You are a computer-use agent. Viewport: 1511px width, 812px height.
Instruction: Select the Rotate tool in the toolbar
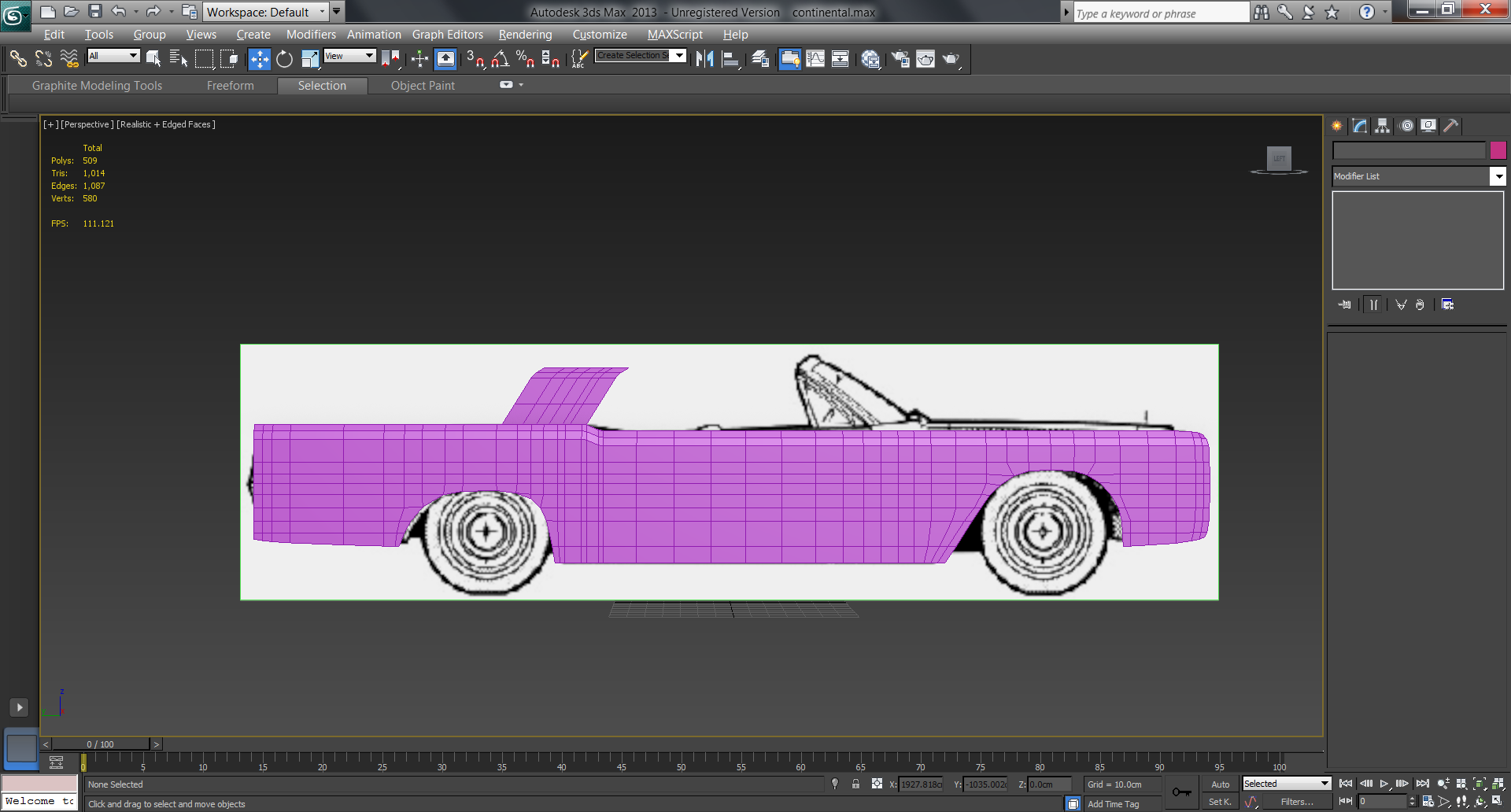pyautogui.click(x=284, y=59)
